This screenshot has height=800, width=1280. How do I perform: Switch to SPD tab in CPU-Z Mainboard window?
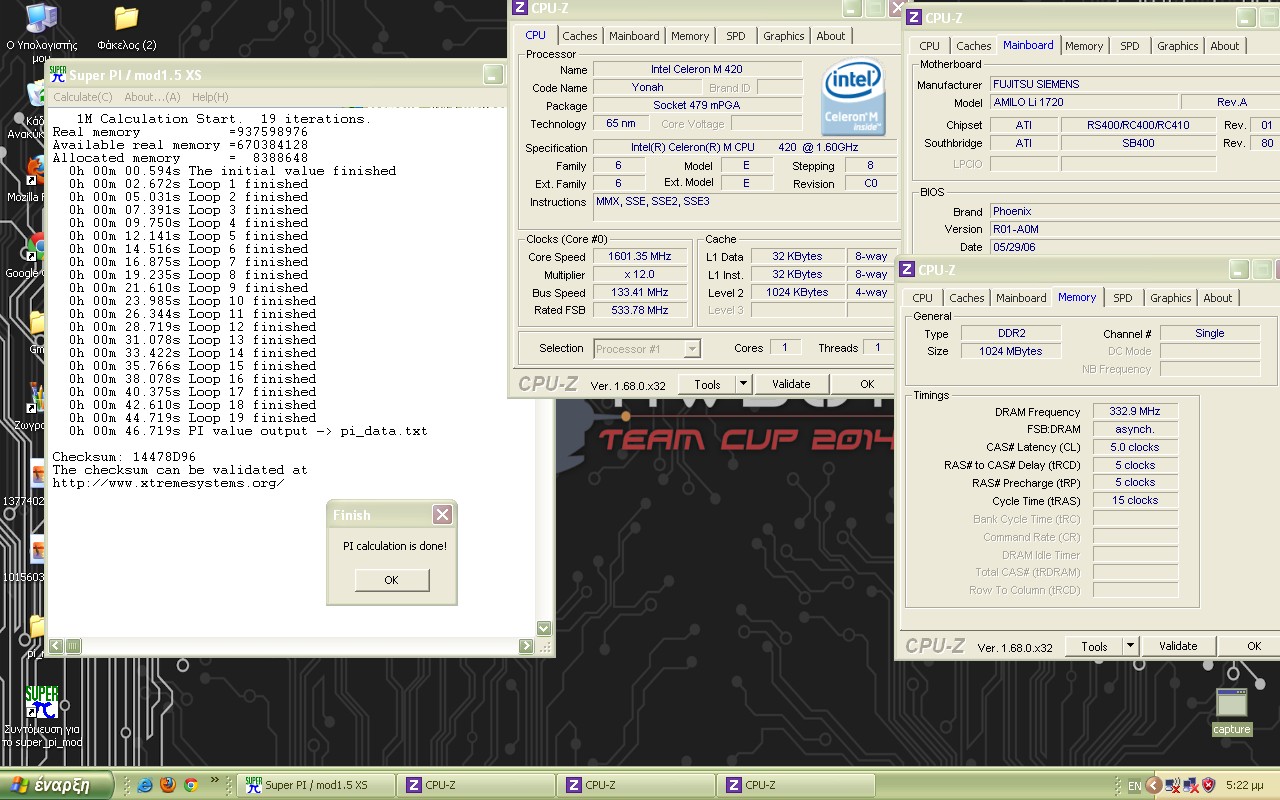pyautogui.click(x=1130, y=46)
